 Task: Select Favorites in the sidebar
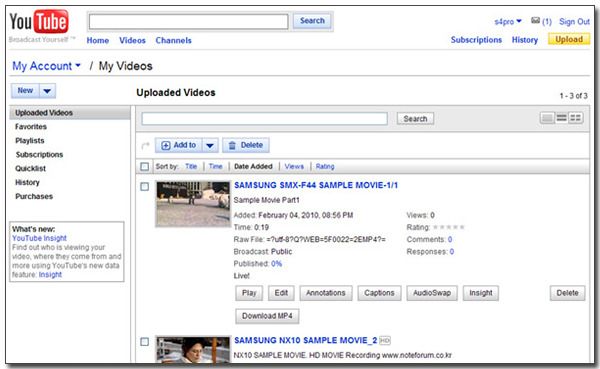click(x=31, y=127)
